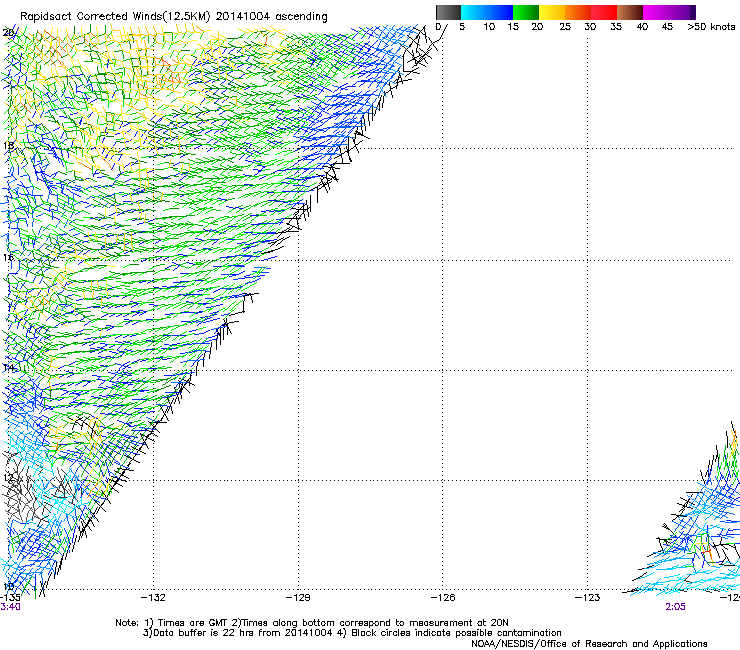This screenshot has width=740, height=650.
Task: Click the 'Data buffer is 22 hrs' note
Action: point(238,633)
